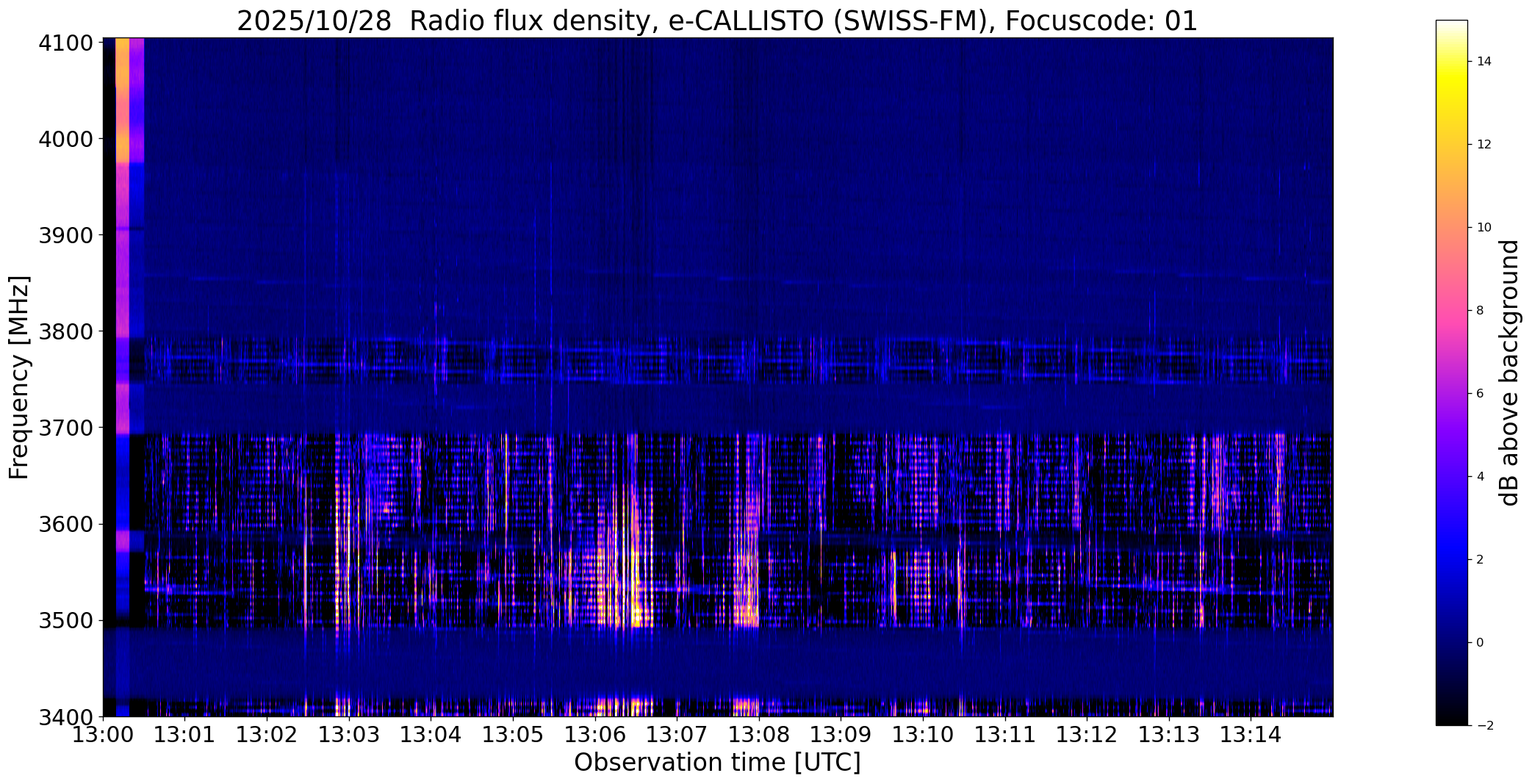
Task: Click the 13:03 time tick label
Action: point(349,735)
